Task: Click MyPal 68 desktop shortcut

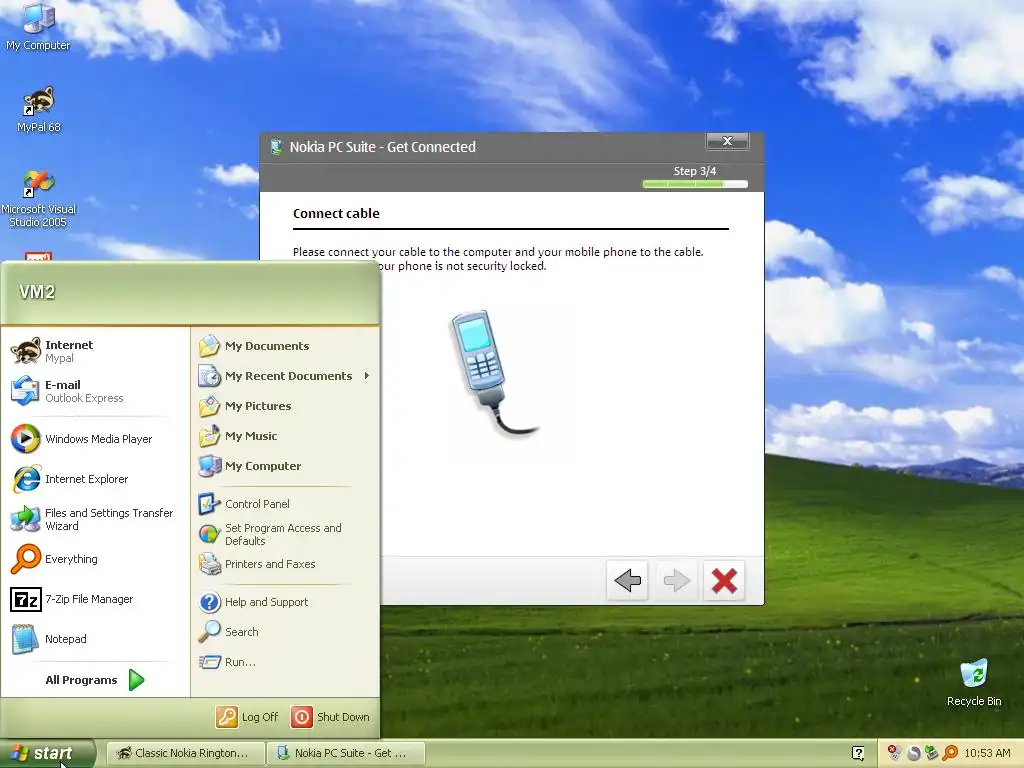Action: pyautogui.click(x=39, y=110)
